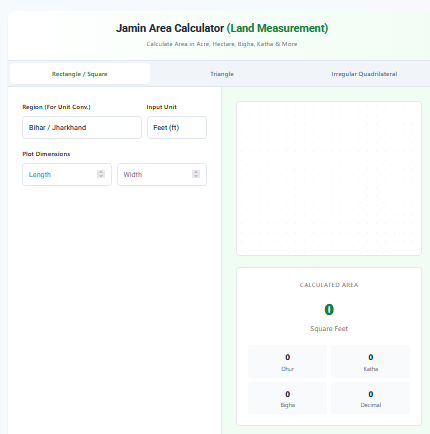Screen dimensions: 430x434
Task: Click the Katha result card
Action: 371,362
